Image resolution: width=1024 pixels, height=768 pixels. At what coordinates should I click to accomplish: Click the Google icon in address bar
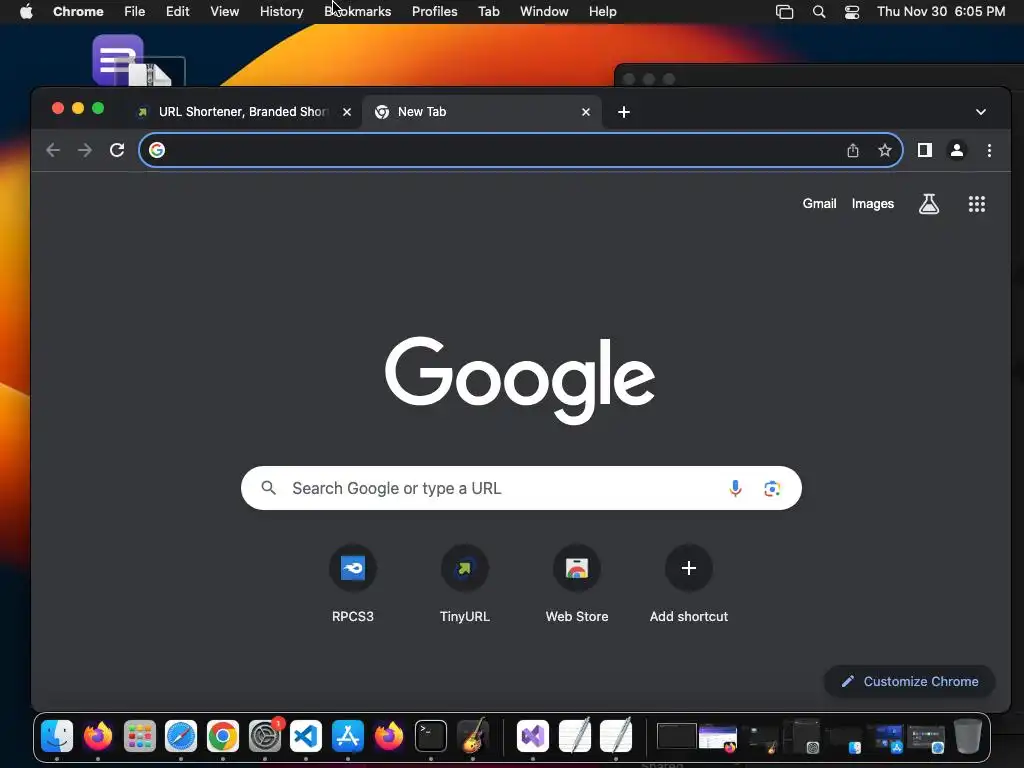pos(157,150)
